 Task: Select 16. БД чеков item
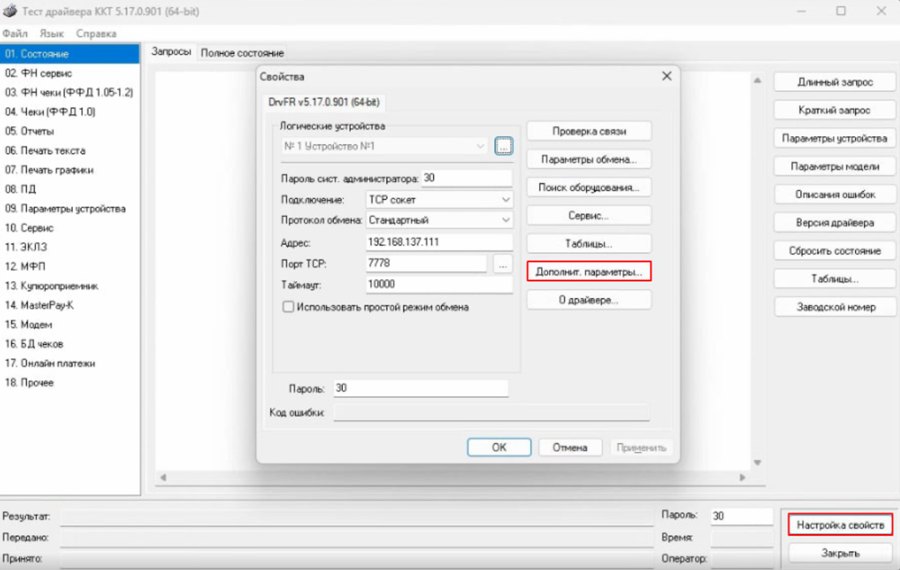[69, 344]
